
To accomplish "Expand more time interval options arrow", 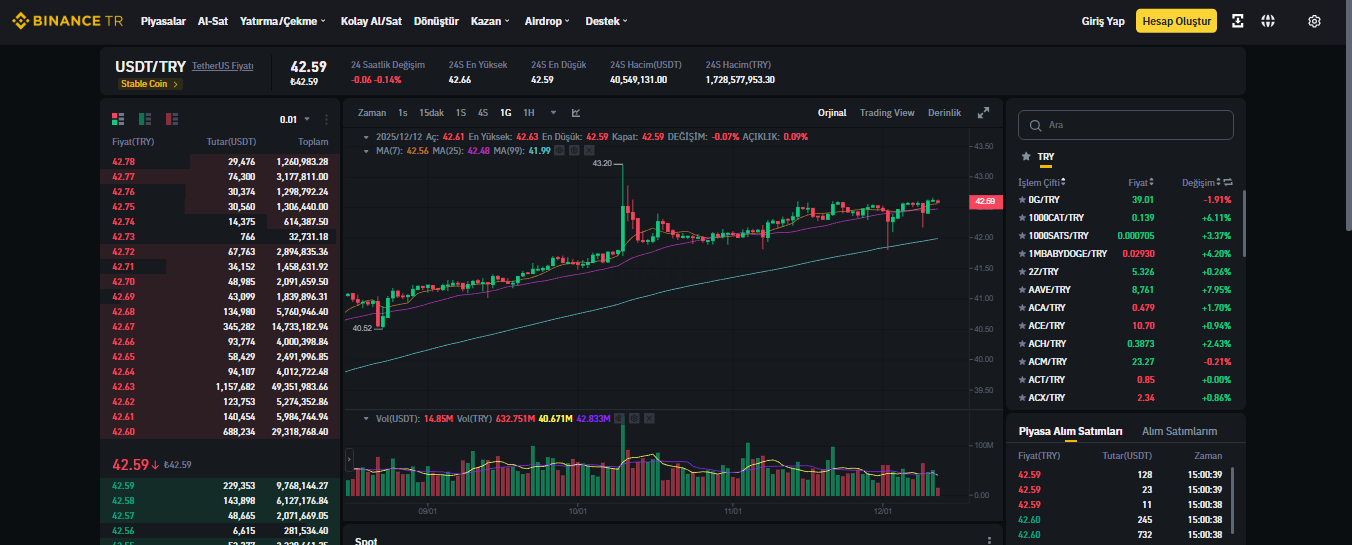I will click(x=552, y=113).
